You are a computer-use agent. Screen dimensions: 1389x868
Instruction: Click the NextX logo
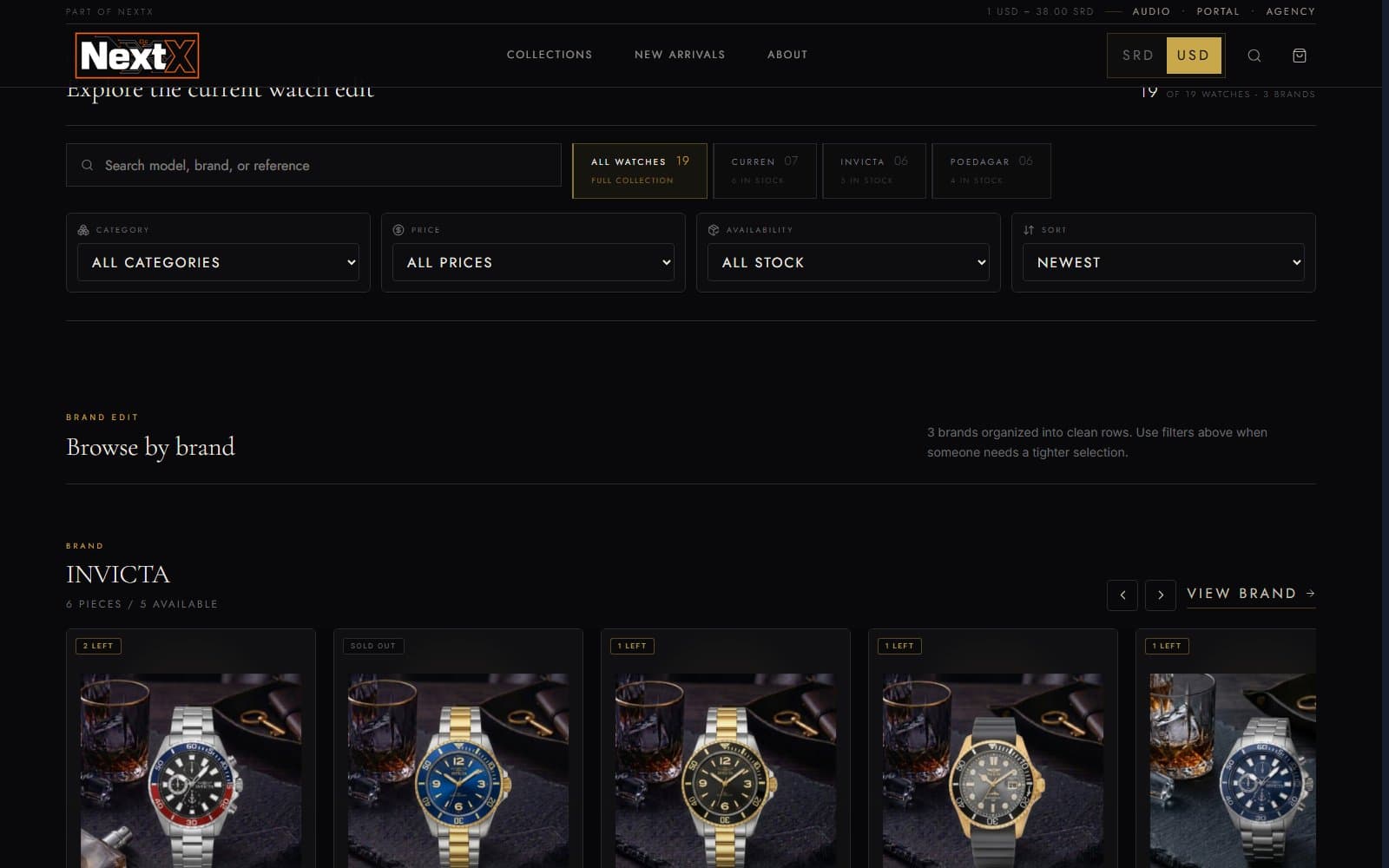[137, 56]
